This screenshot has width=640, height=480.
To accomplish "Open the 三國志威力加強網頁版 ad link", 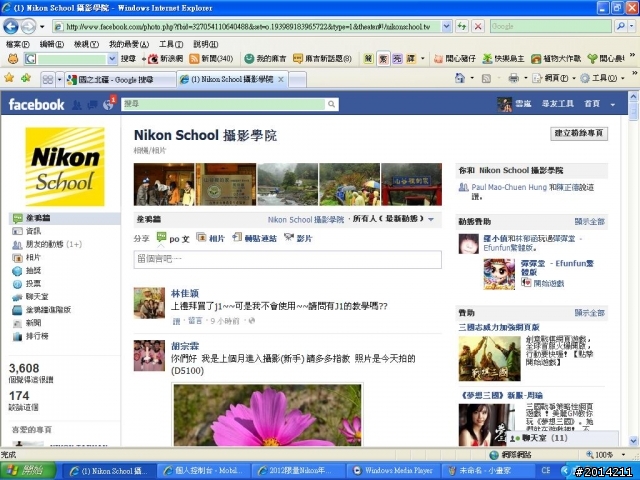I will (x=499, y=327).
